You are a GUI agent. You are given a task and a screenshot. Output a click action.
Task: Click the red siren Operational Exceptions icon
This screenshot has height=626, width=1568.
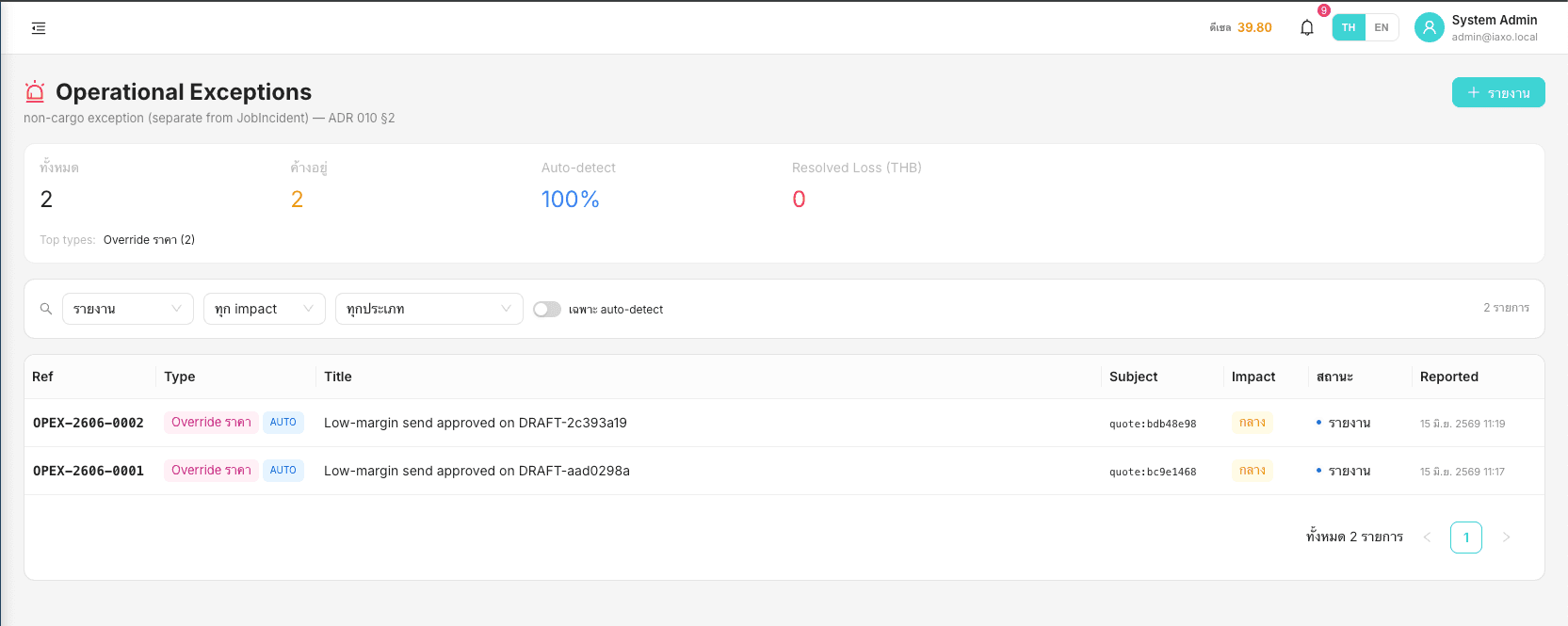point(35,91)
